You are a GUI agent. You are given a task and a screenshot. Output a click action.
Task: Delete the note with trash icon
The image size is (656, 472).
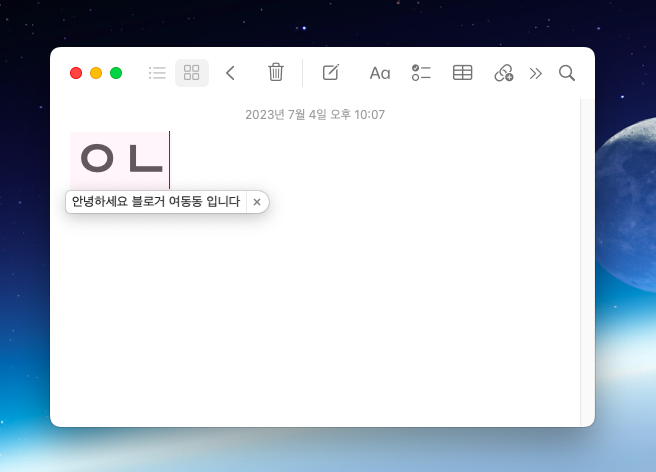coord(276,72)
